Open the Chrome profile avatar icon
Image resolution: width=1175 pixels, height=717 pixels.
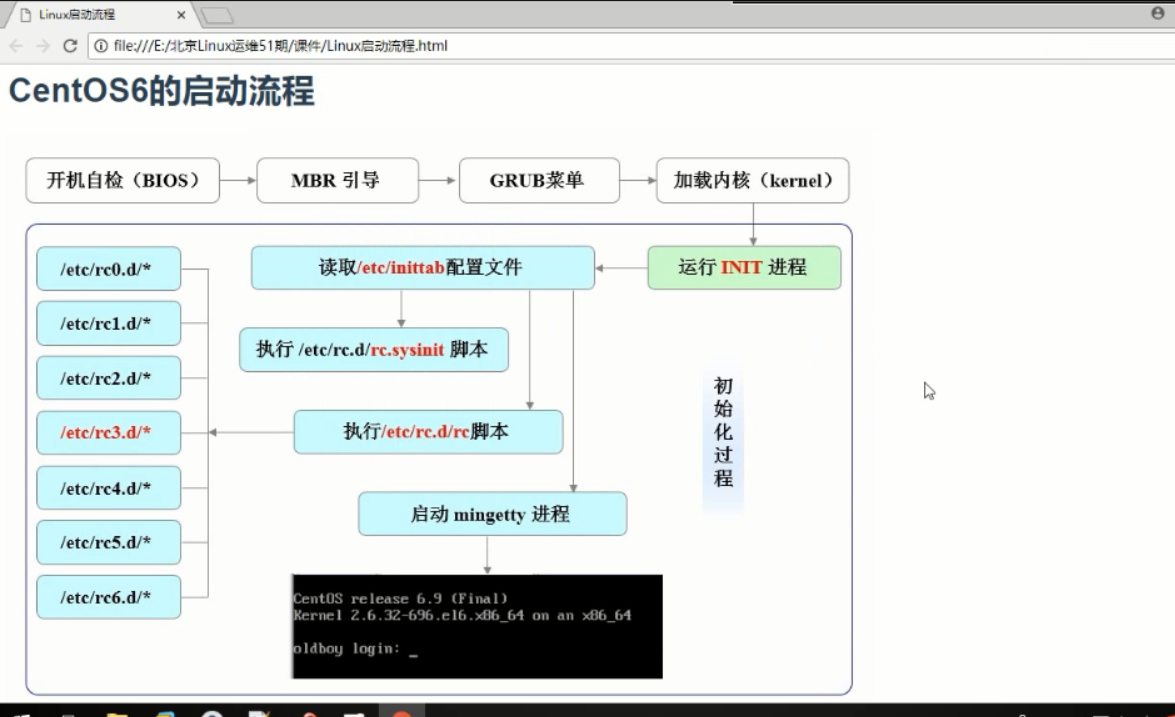pyautogui.click(x=1157, y=13)
